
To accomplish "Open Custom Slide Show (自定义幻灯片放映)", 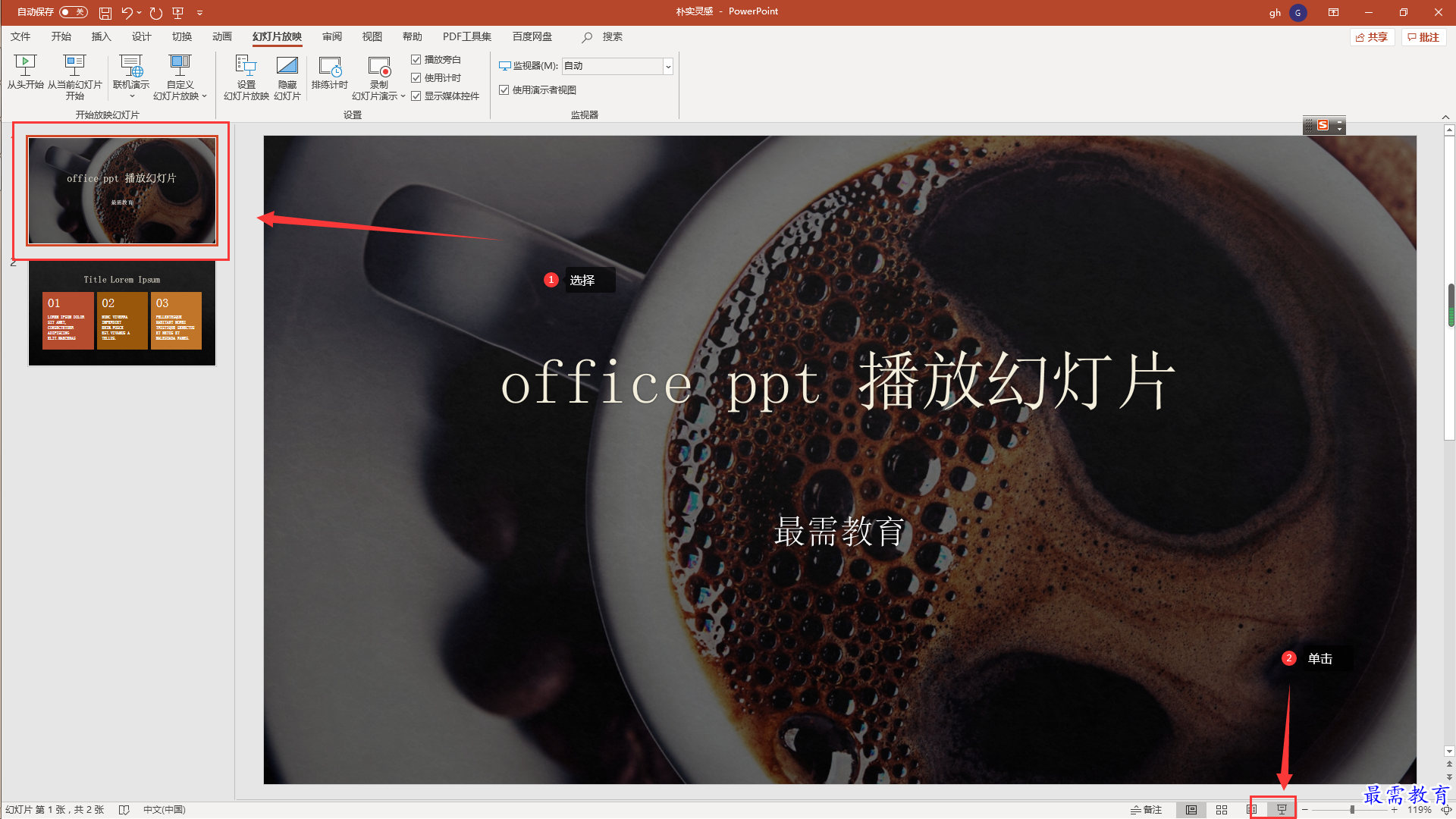I will pos(180,77).
